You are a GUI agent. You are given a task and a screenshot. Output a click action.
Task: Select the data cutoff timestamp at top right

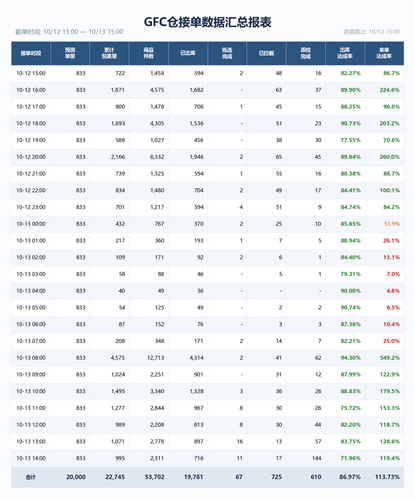click(372, 32)
